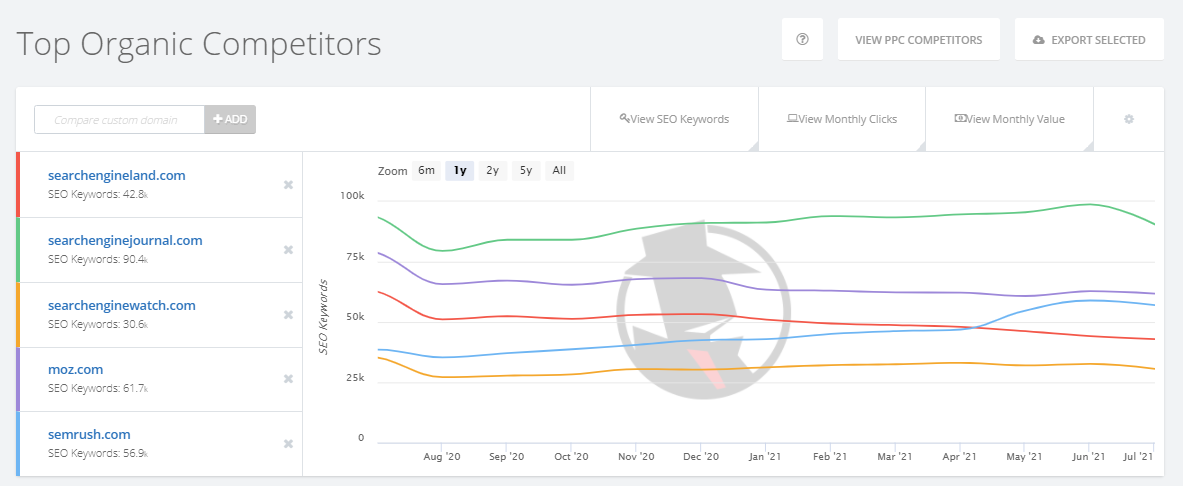Click 'SEO Keywords: 90.4k' text
This screenshot has height=486, width=1183.
click(97, 259)
